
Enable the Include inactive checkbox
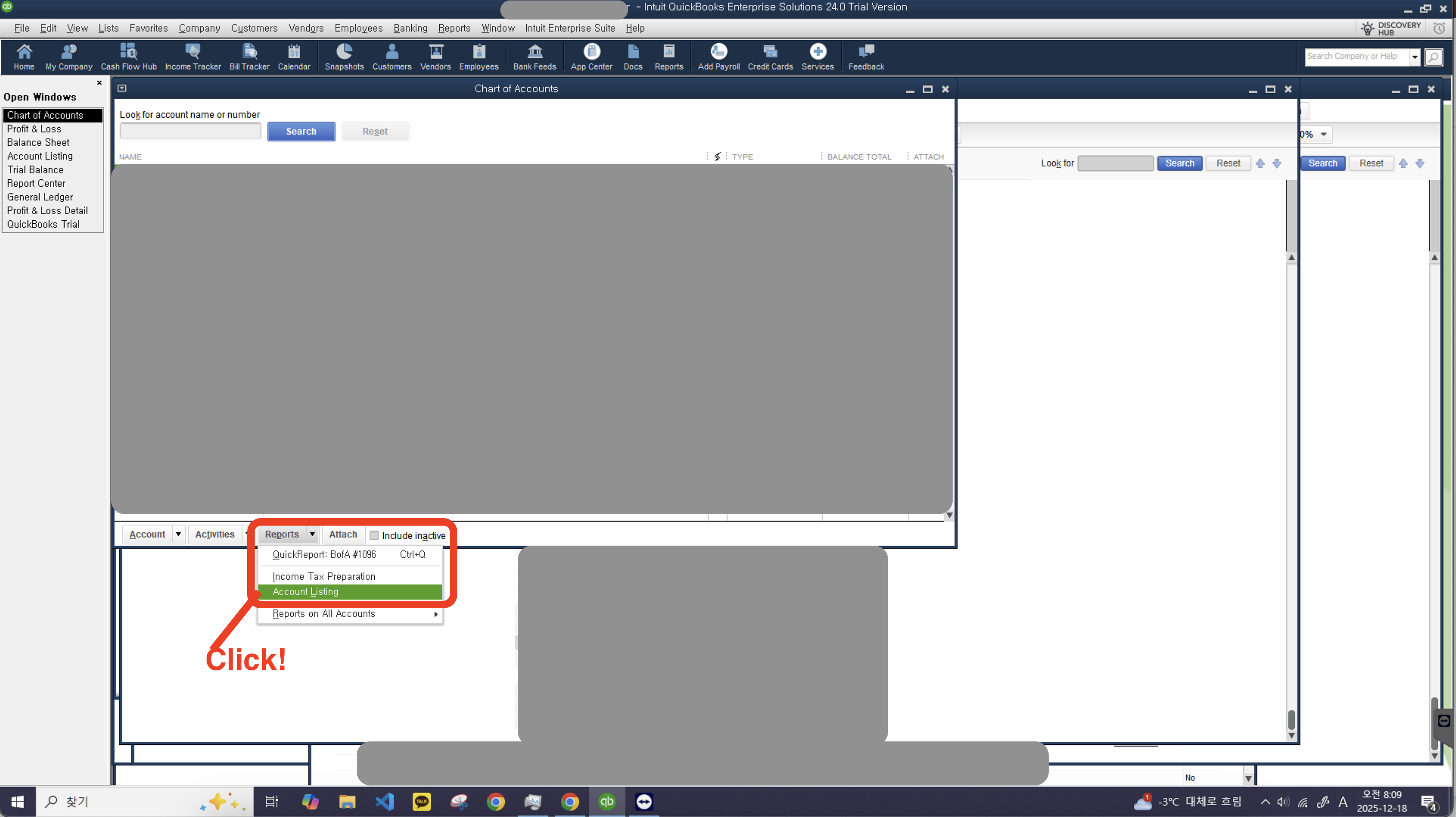click(x=374, y=535)
